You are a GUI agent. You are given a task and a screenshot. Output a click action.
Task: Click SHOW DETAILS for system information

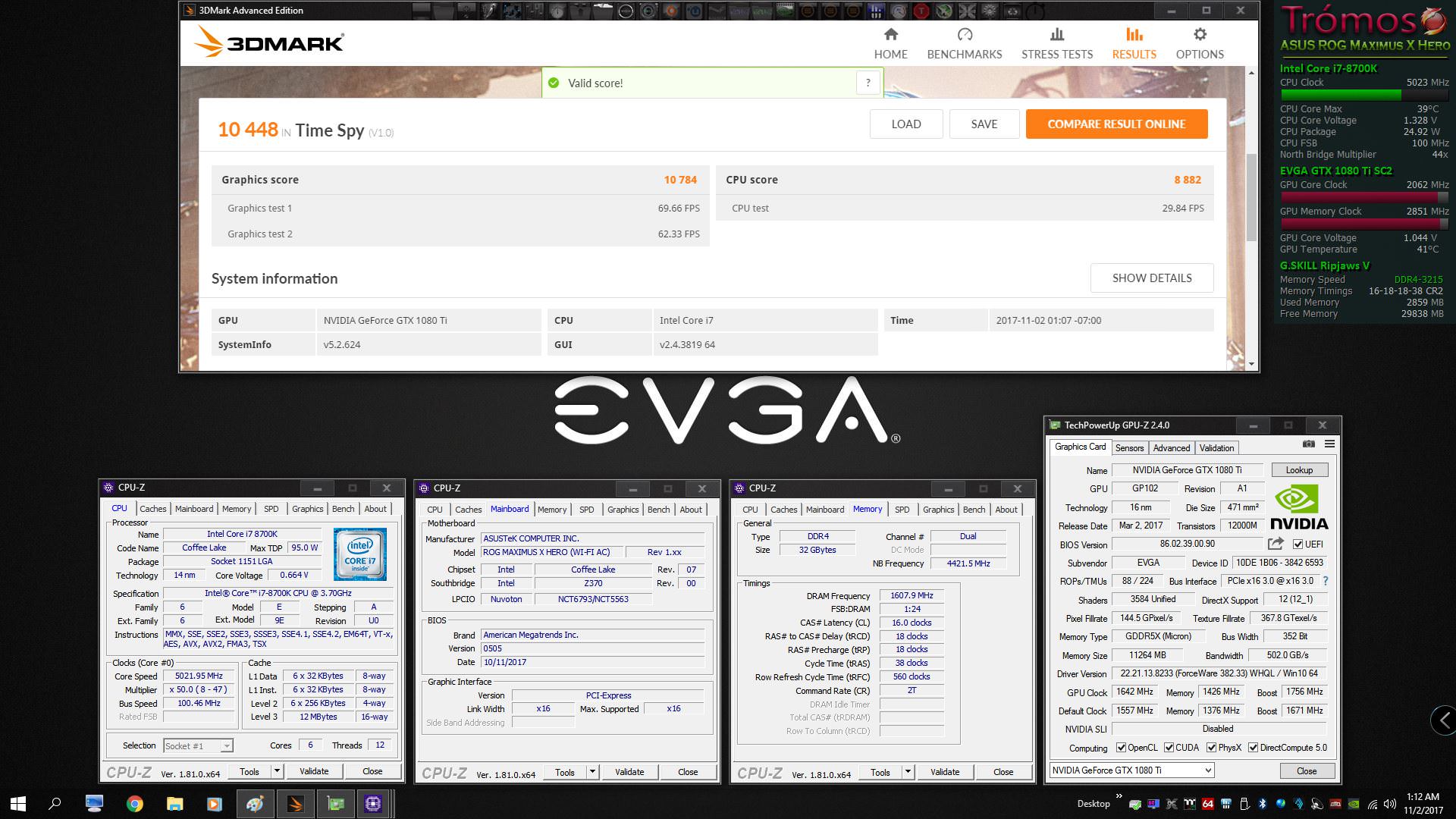(1152, 278)
